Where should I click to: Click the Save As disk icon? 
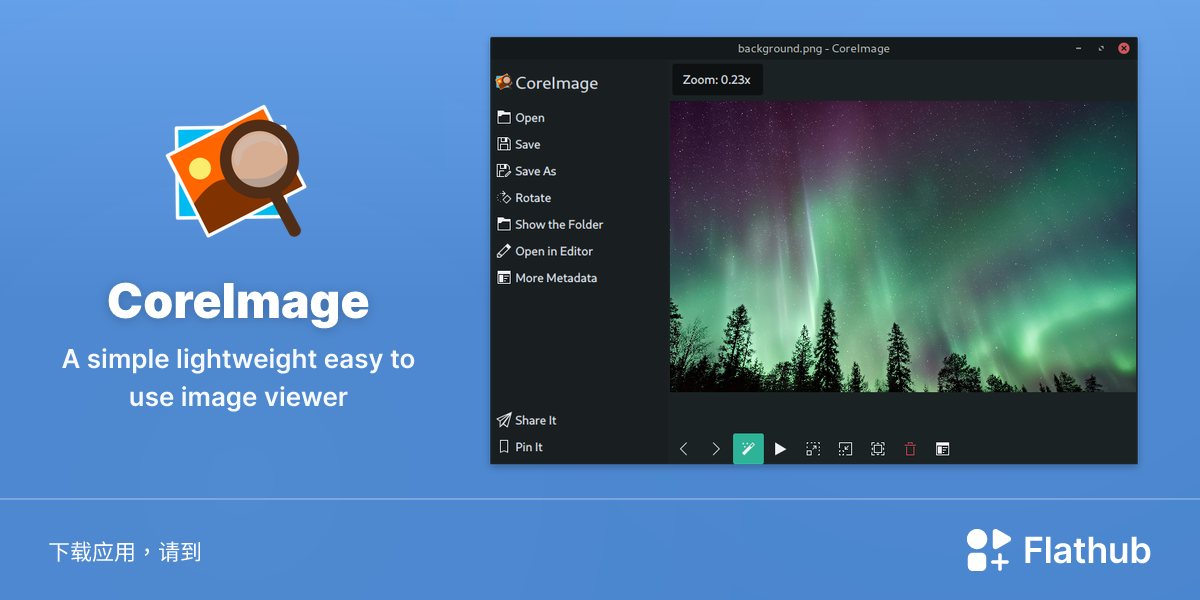[x=504, y=171]
